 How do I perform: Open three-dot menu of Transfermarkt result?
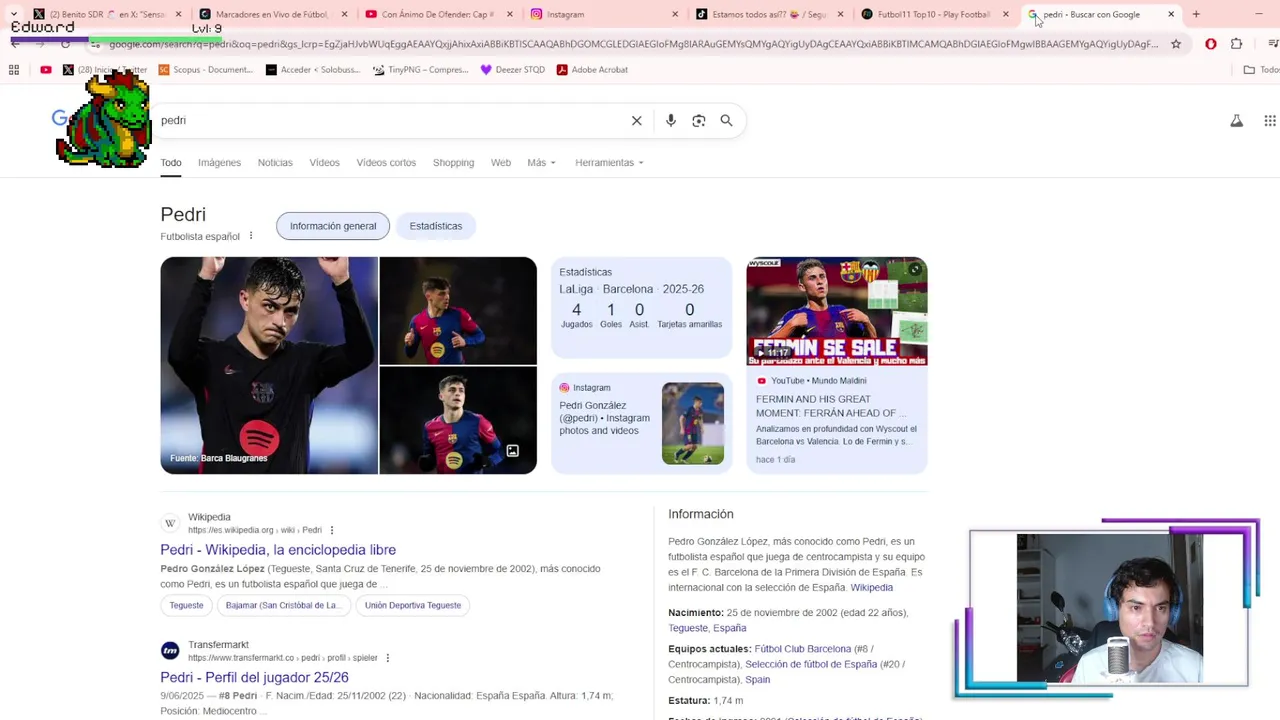(x=387, y=658)
